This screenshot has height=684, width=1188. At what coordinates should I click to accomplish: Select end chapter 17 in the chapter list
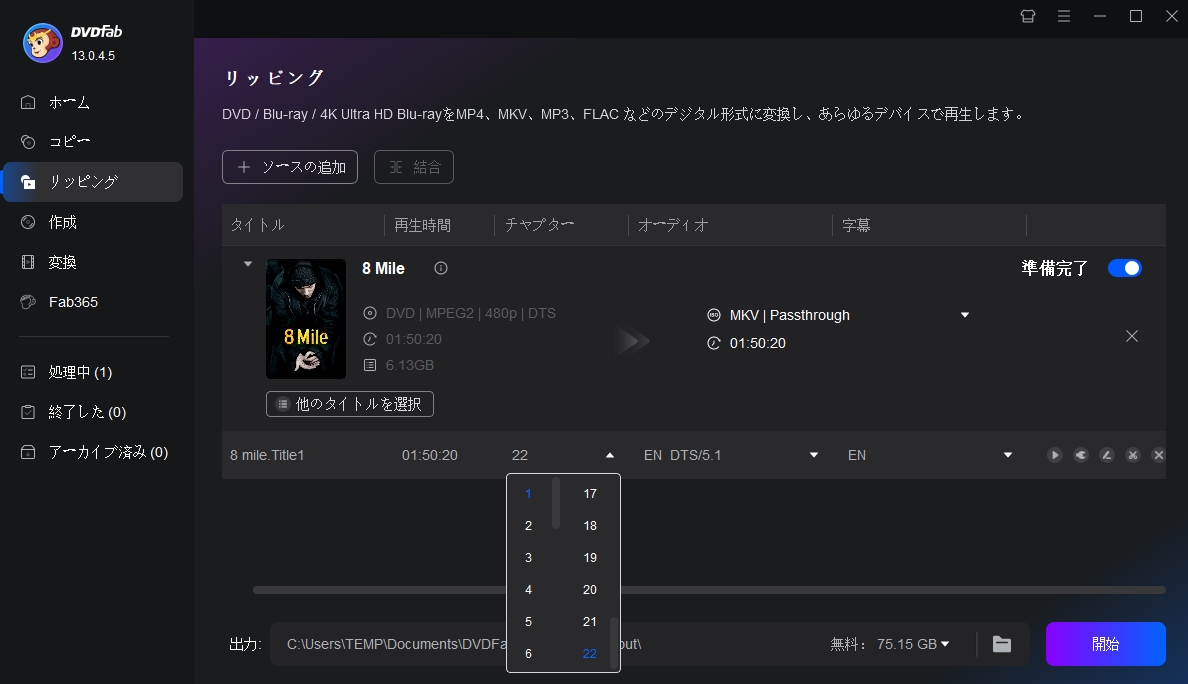(x=589, y=494)
